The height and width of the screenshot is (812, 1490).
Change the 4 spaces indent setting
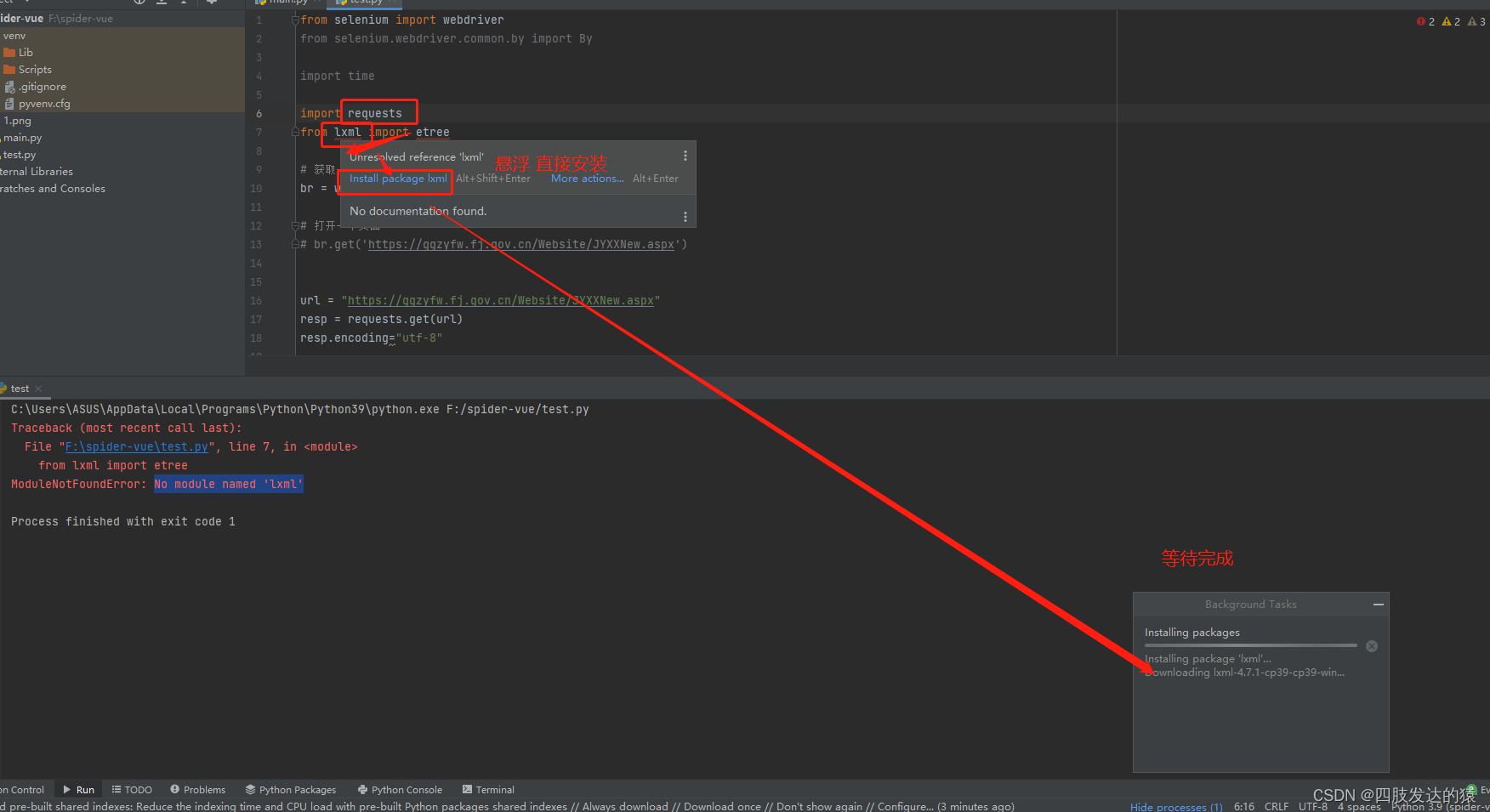point(1359,807)
